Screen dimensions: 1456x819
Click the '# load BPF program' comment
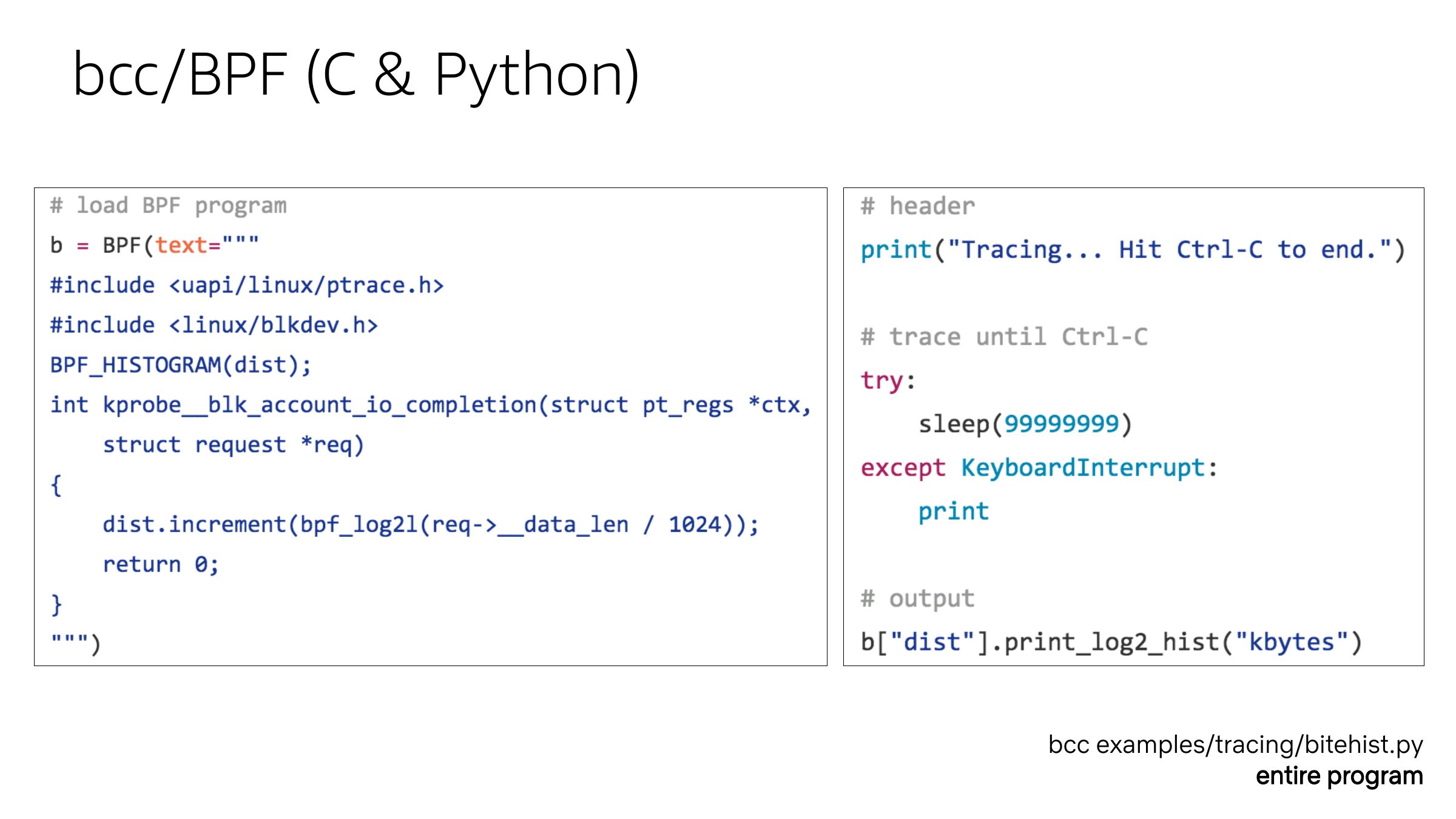pos(168,206)
